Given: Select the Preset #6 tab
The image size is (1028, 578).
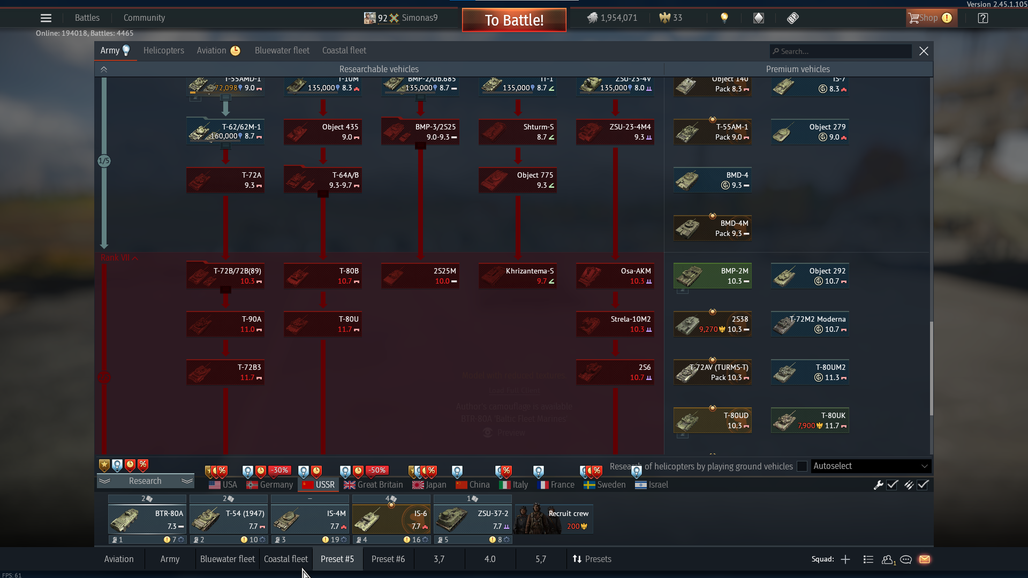Looking at the screenshot, I should 388,559.
